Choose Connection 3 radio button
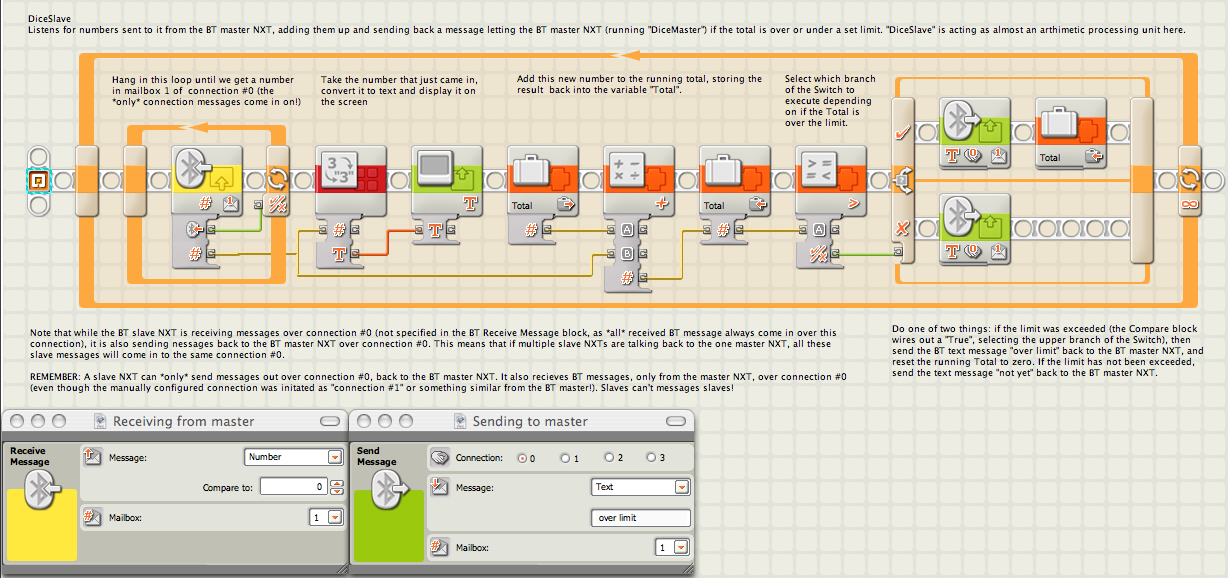1228x578 pixels. click(651, 457)
